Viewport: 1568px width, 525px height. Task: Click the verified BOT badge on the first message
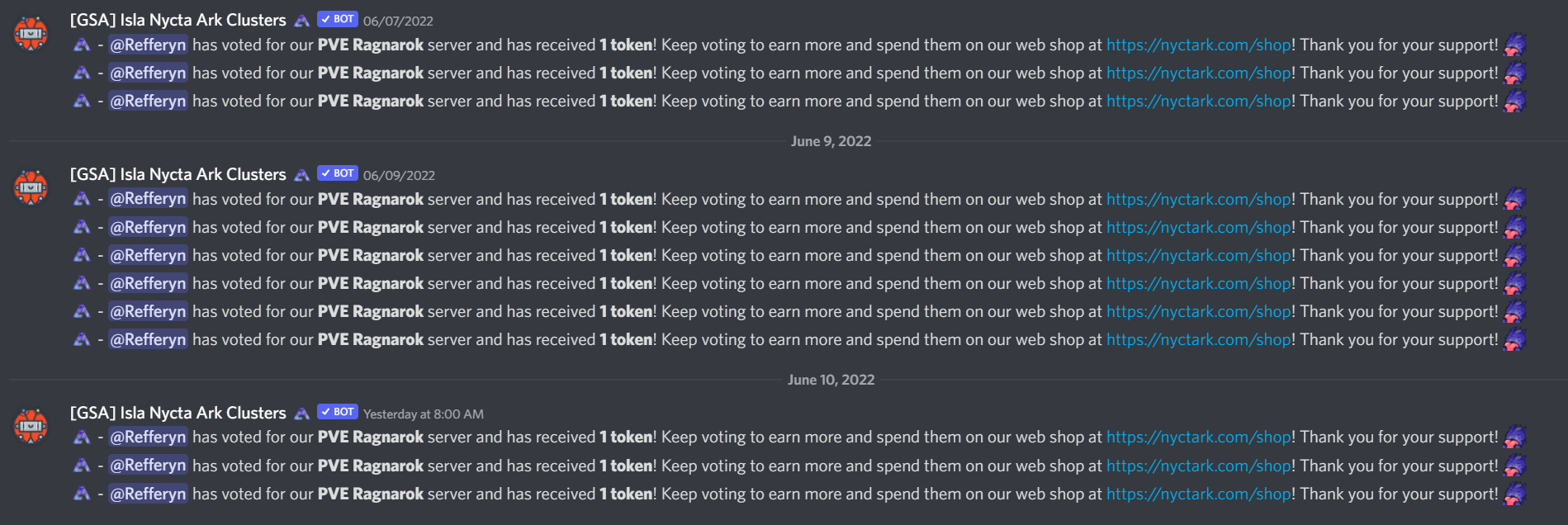coord(337,20)
